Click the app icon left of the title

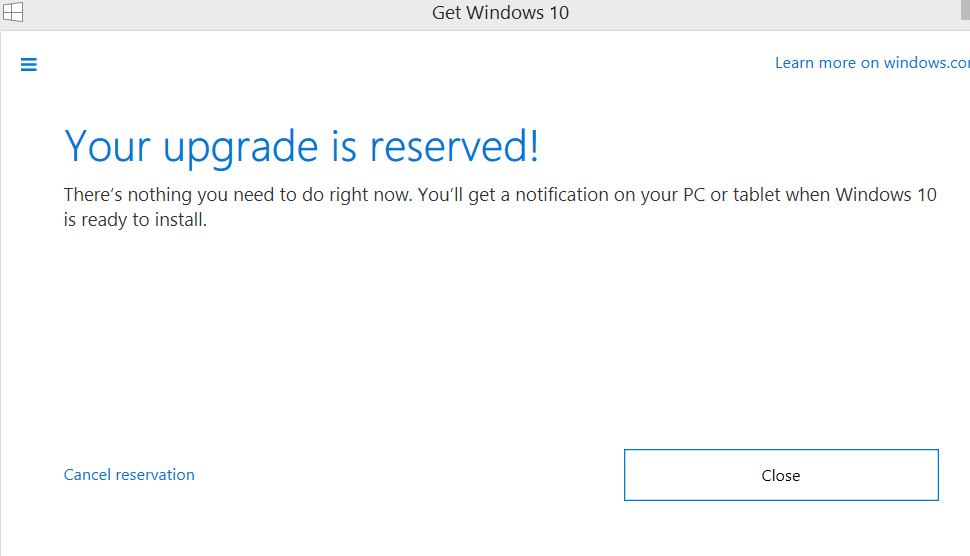pyautogui.click(x=12, y=13)
